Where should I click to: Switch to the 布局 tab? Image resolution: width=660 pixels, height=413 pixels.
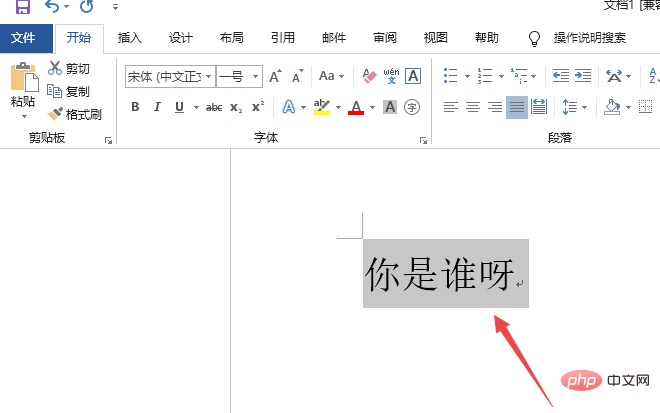[x=232, y=38]
